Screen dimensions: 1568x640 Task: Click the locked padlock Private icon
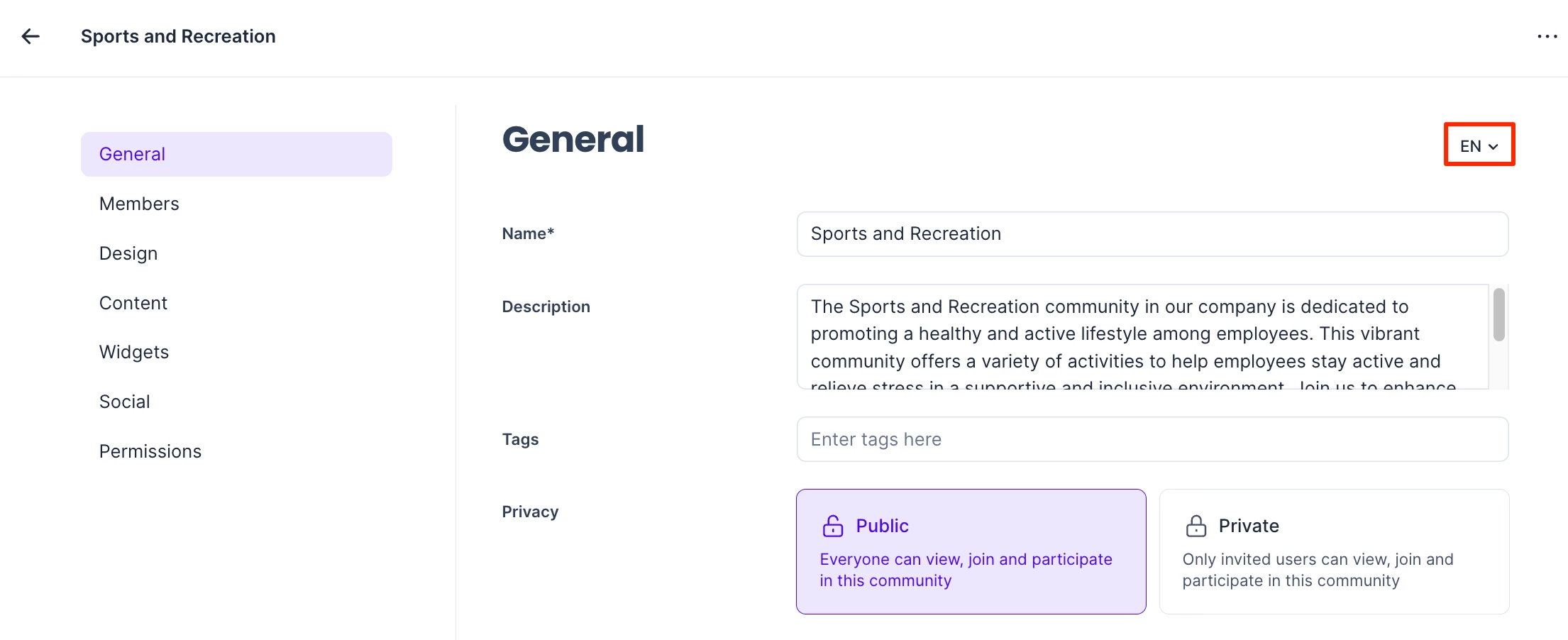tap(1196, 526)
